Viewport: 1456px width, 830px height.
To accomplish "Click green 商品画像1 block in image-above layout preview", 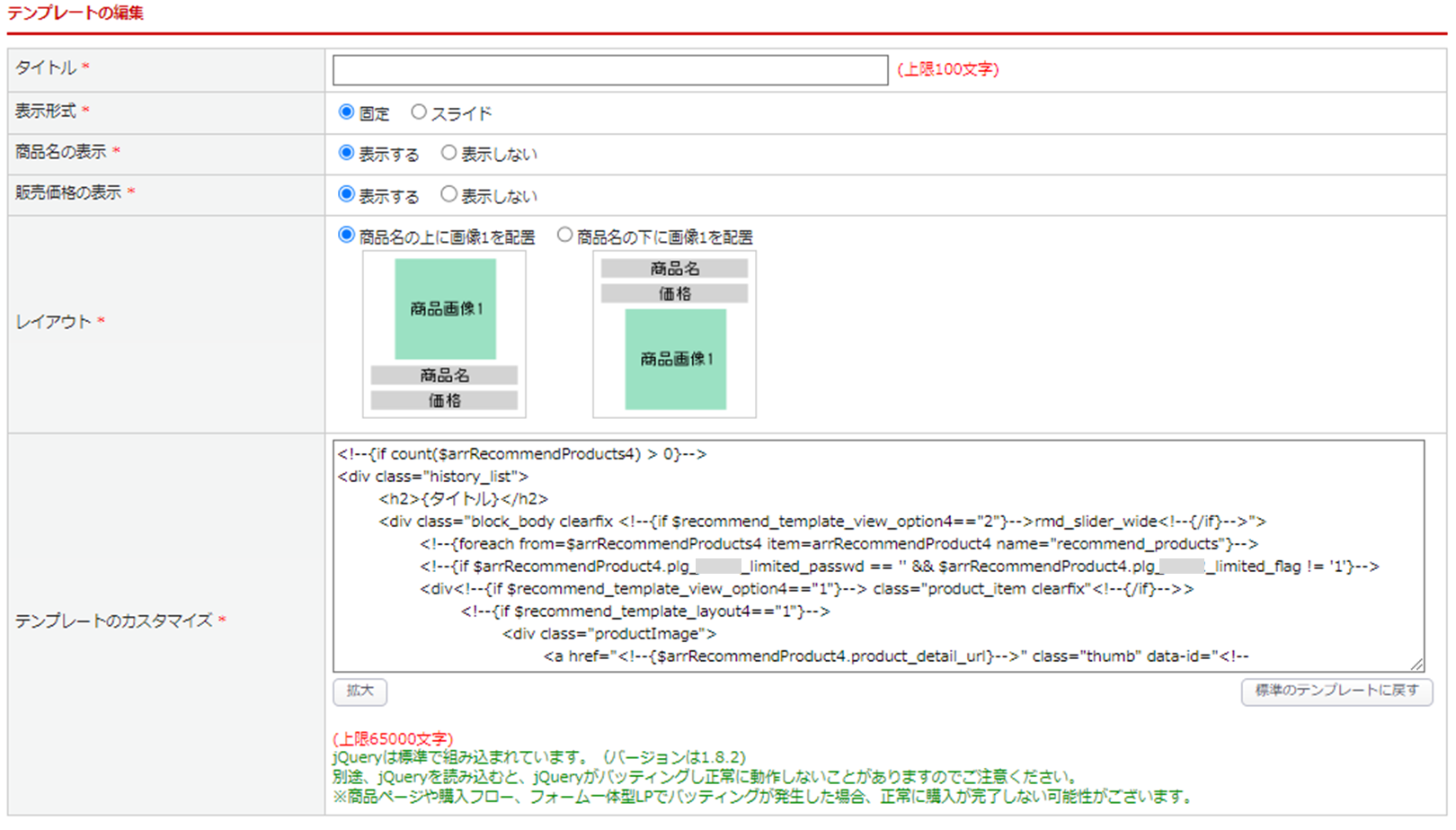I will coord(445,308).
